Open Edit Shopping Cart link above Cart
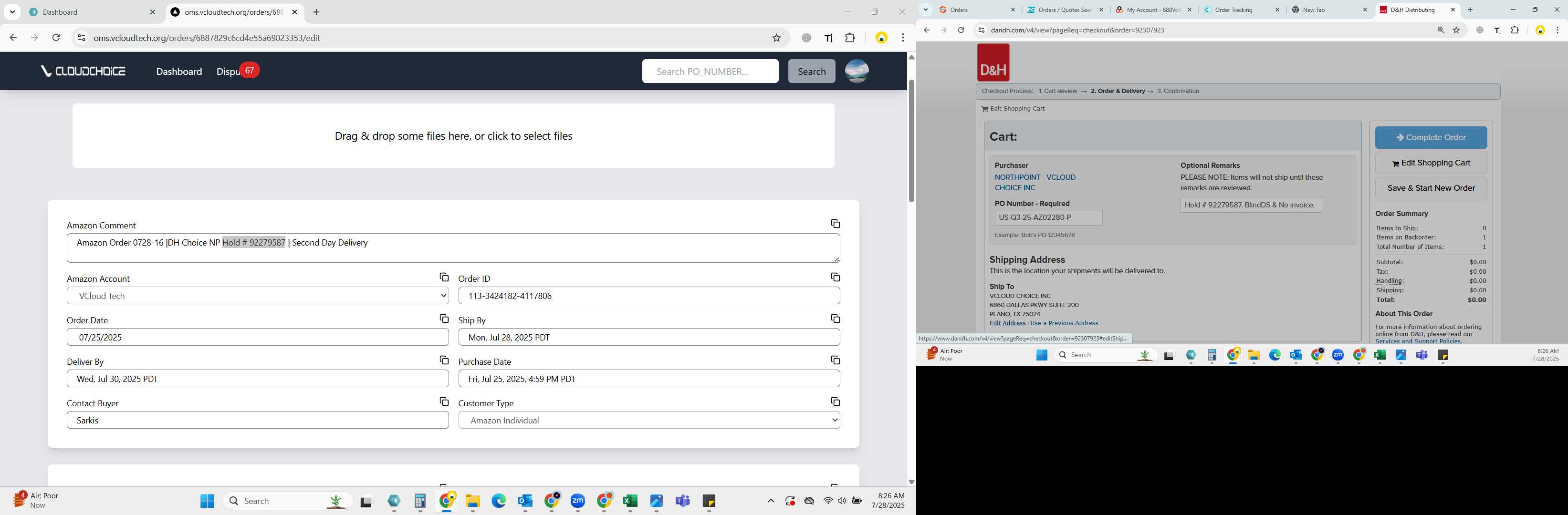Screen dimensions: 1568x515 click(x=1013, y=108)
